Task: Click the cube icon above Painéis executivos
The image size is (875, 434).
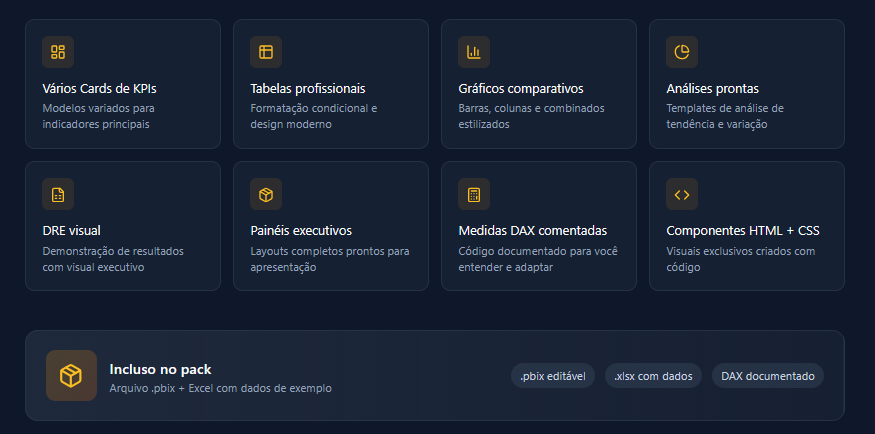Action: click(266, 194)
